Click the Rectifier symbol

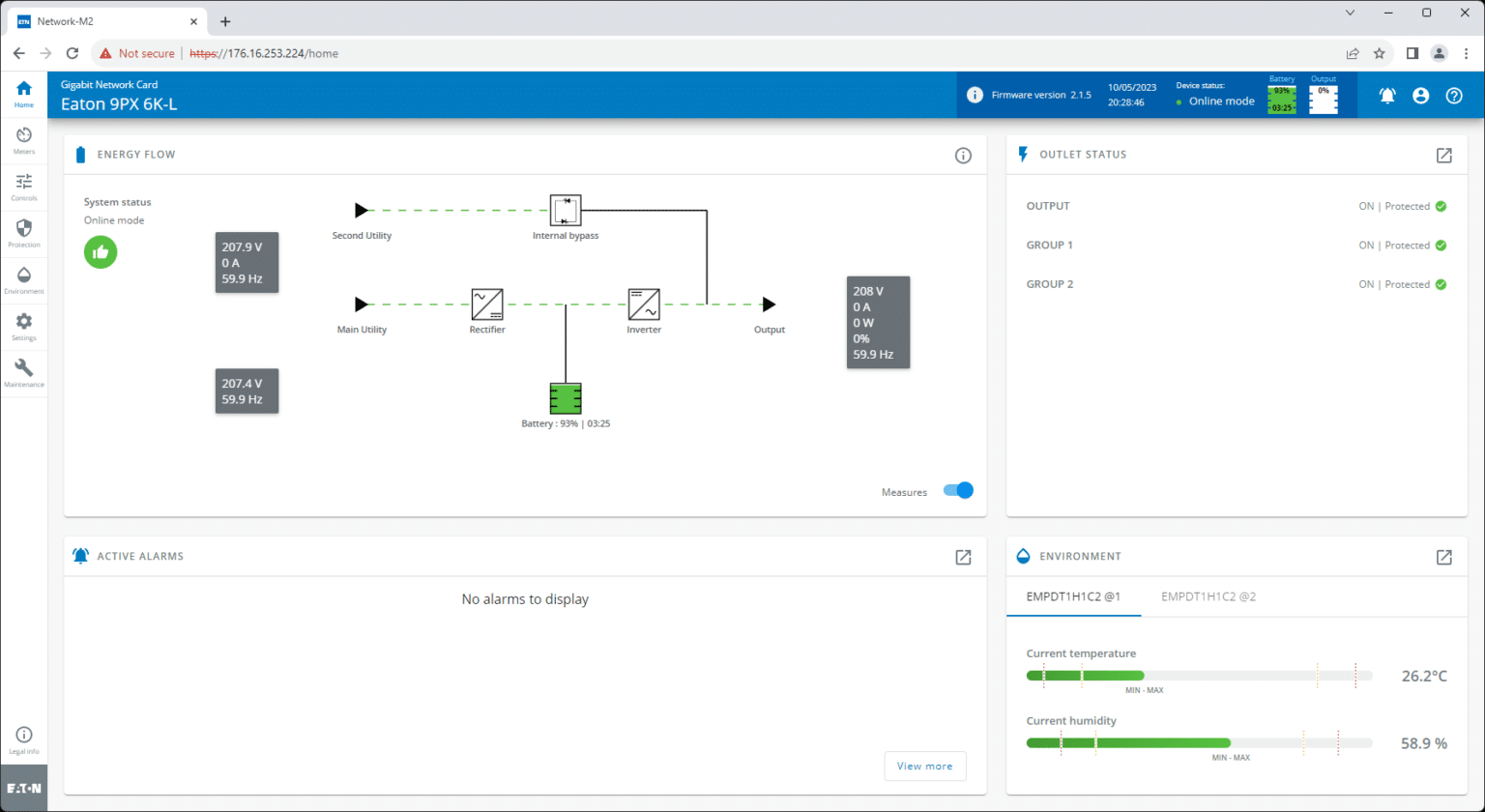(487, 304)
